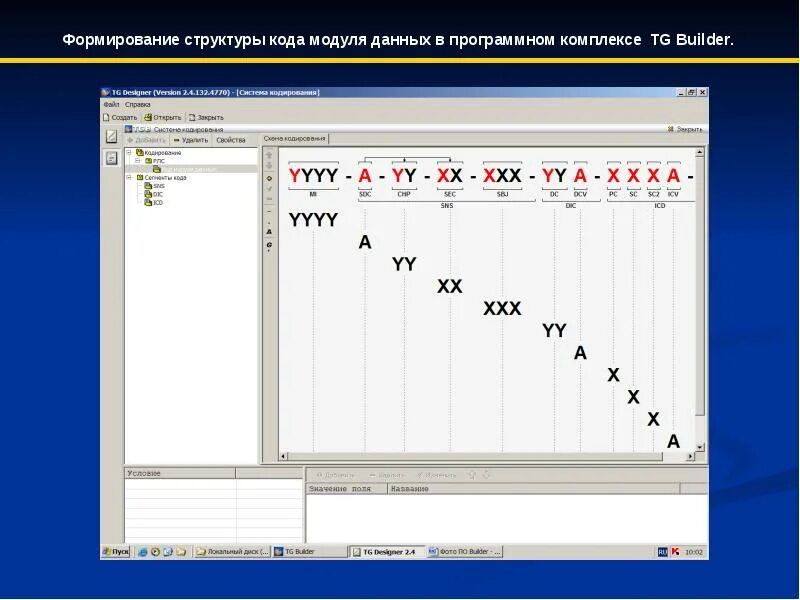This screenshot has height=600, width=800.
Task: Click the Условие column header
Action: (180, 473)
